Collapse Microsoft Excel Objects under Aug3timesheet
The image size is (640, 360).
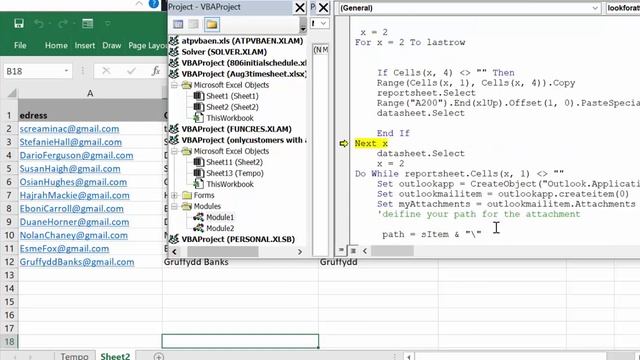pyautogui.click(x=174, y=85)
